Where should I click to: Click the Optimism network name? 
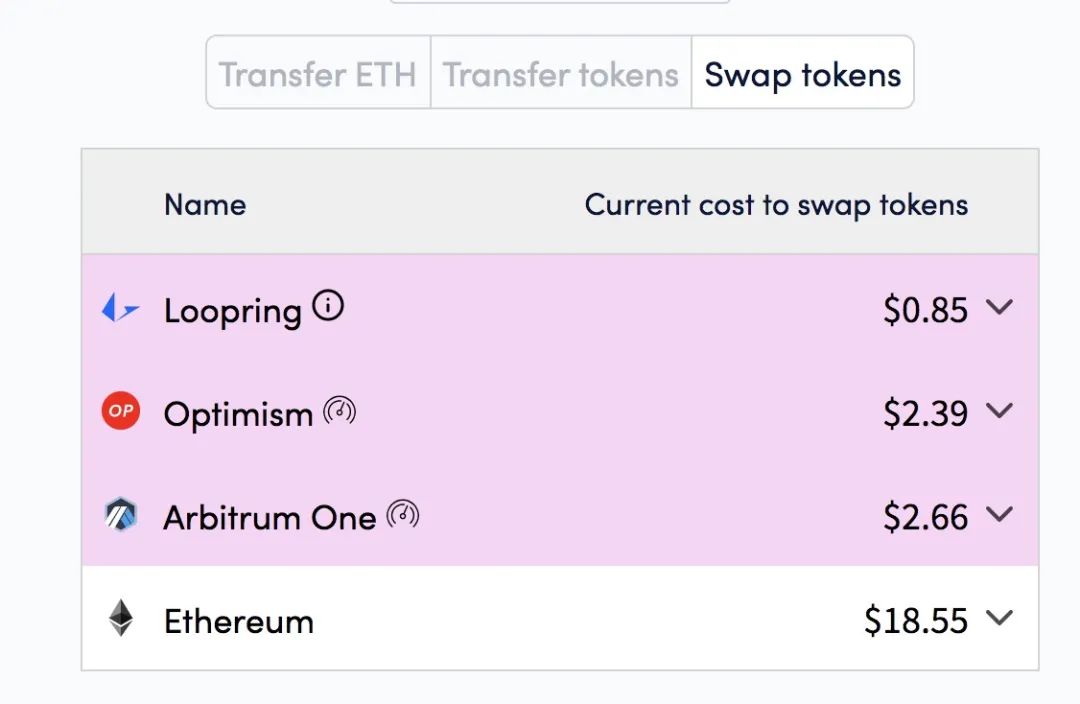238,415
